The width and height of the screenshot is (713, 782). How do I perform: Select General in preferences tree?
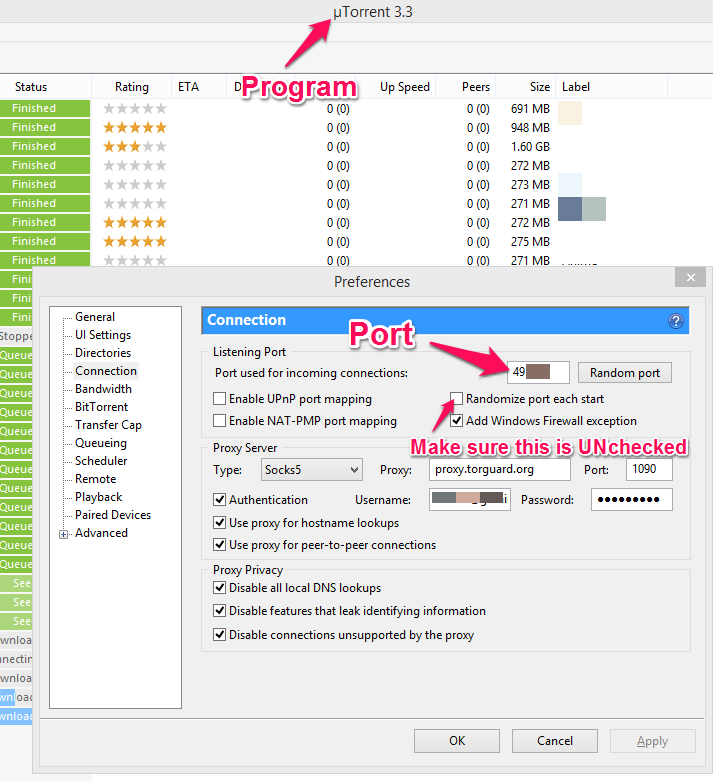95,317
